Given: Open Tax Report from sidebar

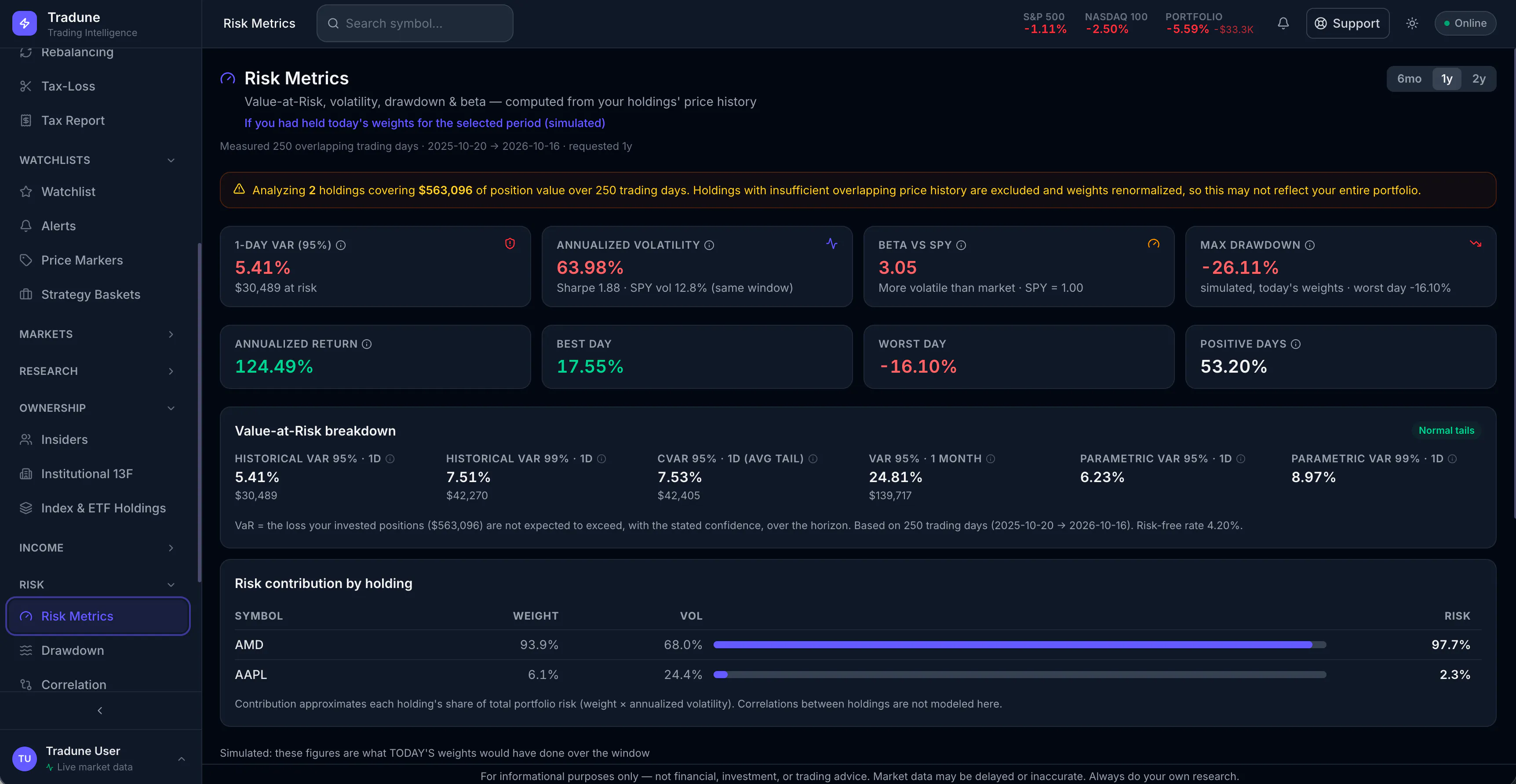Looking at the screenshot, I should click(x=98, y=120).
